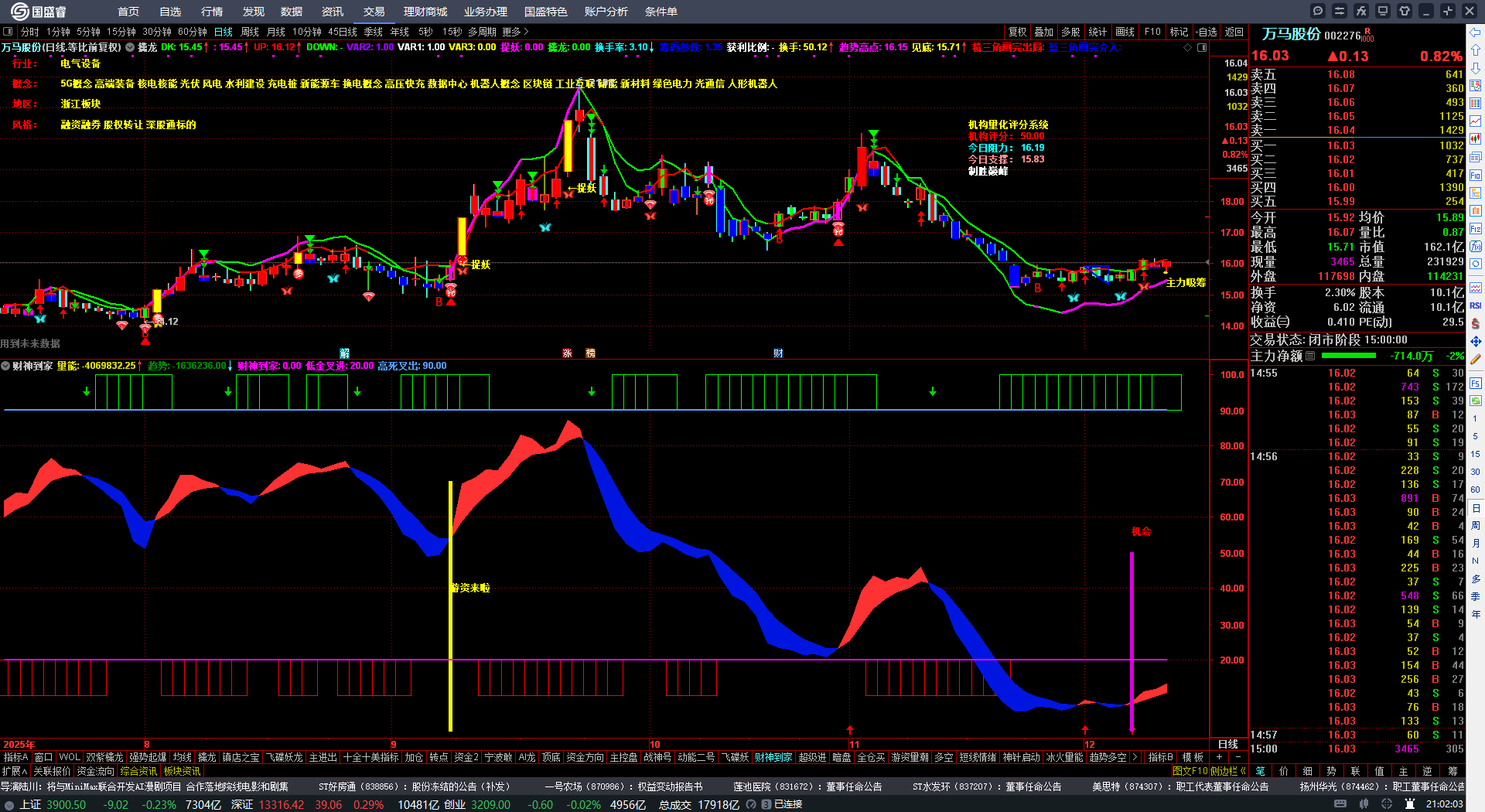Switch to 周线 weekly period tab
1485x812 pixels.
pyautogui.click(x=250, y=32)
